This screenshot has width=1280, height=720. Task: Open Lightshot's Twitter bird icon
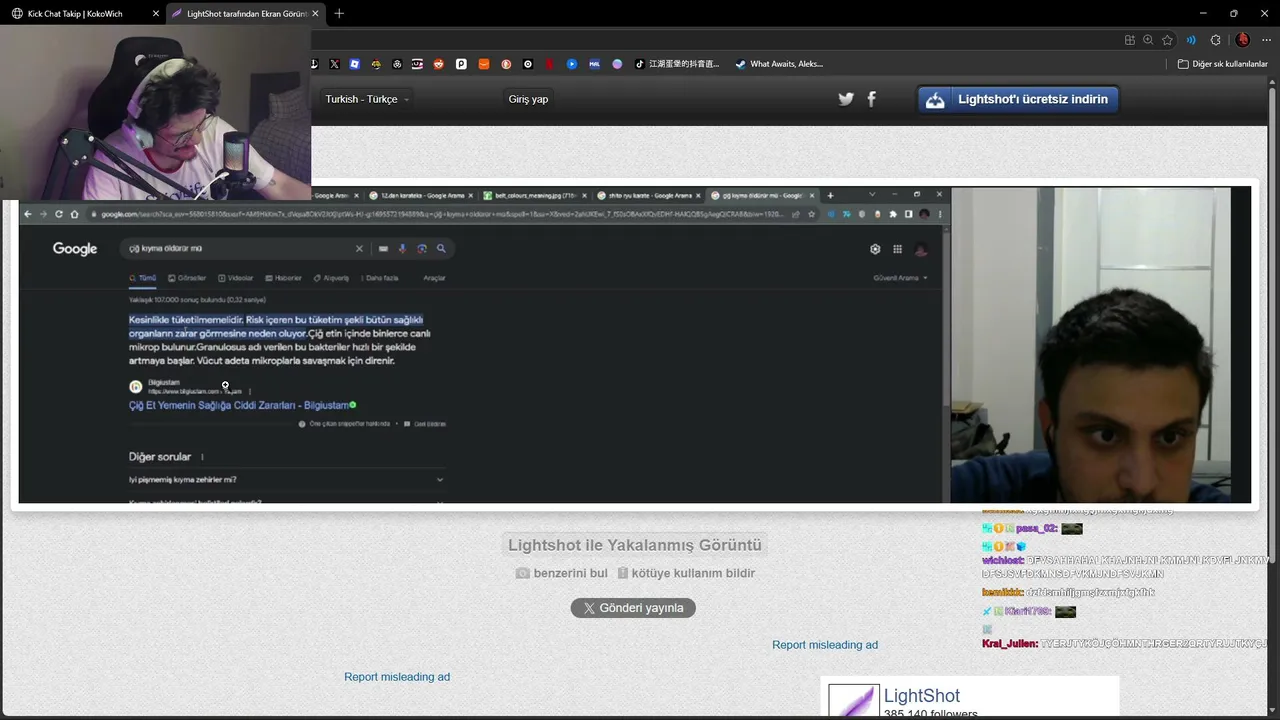tap(846, 99)
